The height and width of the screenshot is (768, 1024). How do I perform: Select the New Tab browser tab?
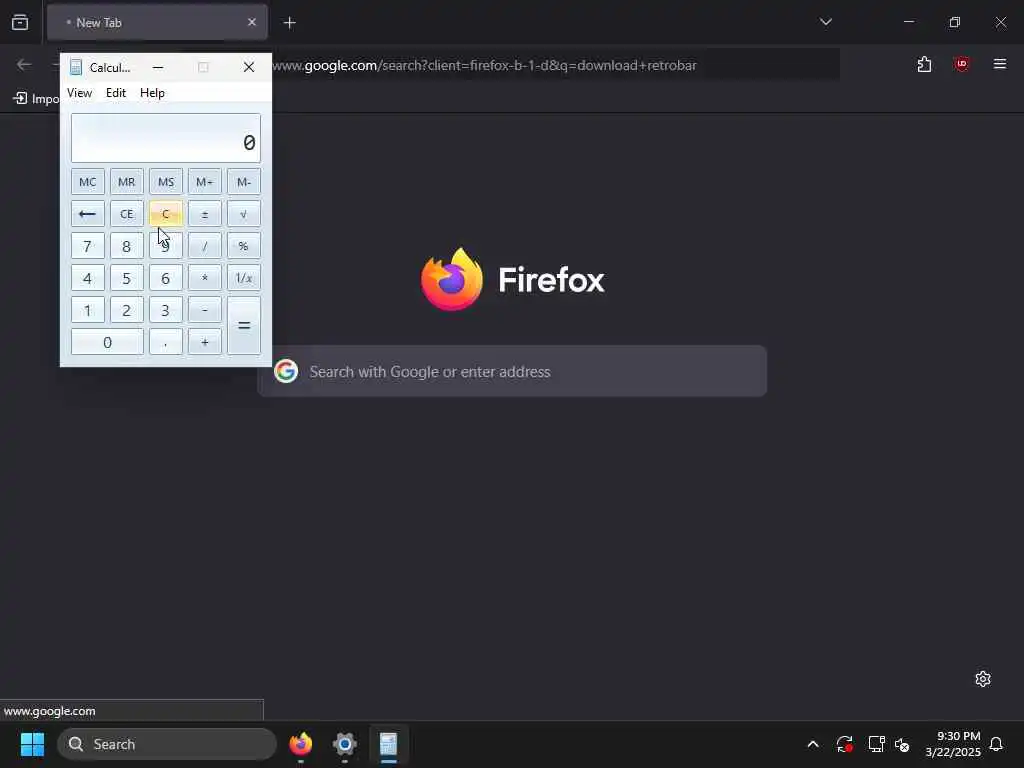click(157, 22)
